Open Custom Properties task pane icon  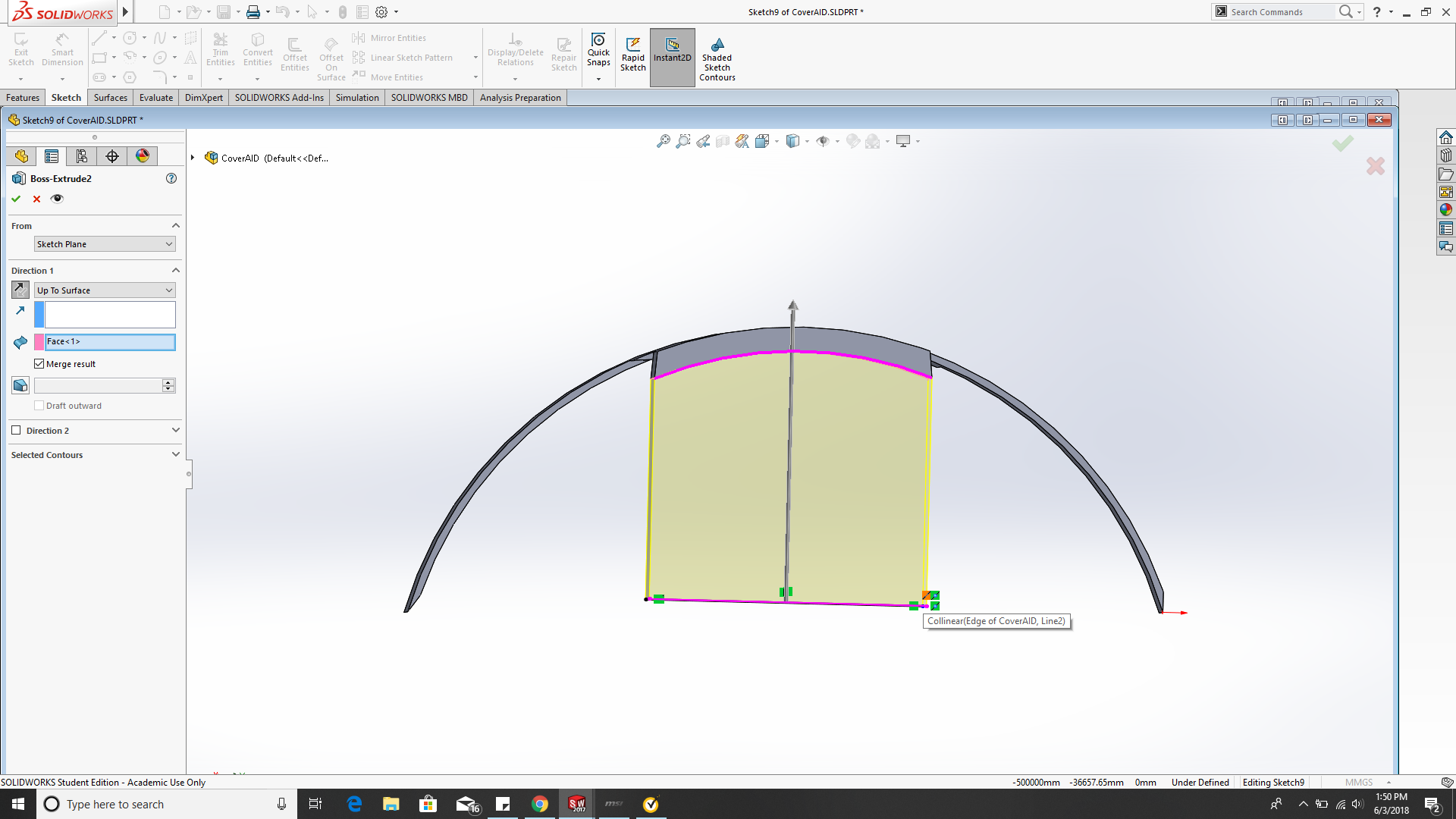click(1446, 228)
